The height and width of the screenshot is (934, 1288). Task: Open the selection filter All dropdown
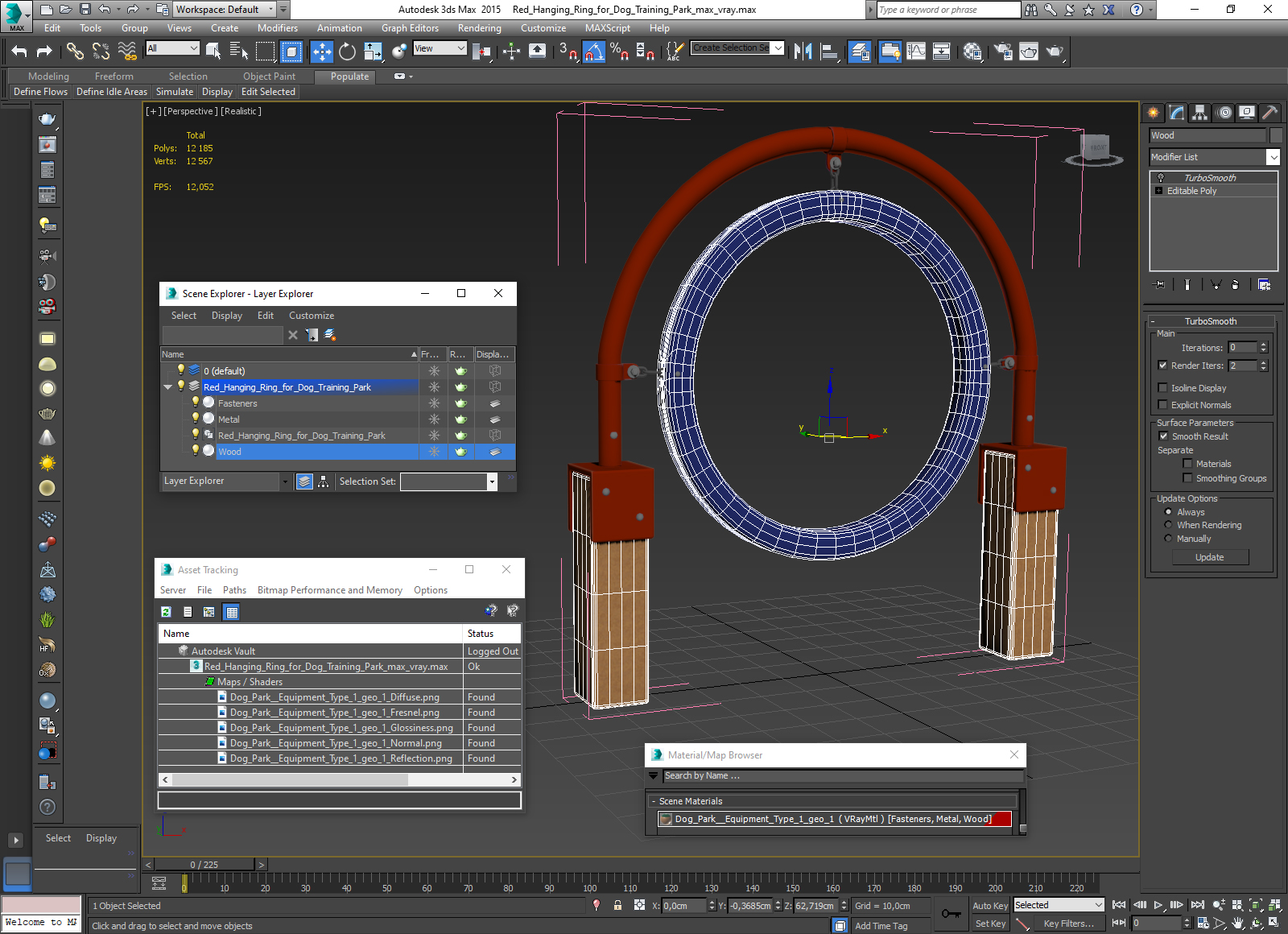coord(193,48)
